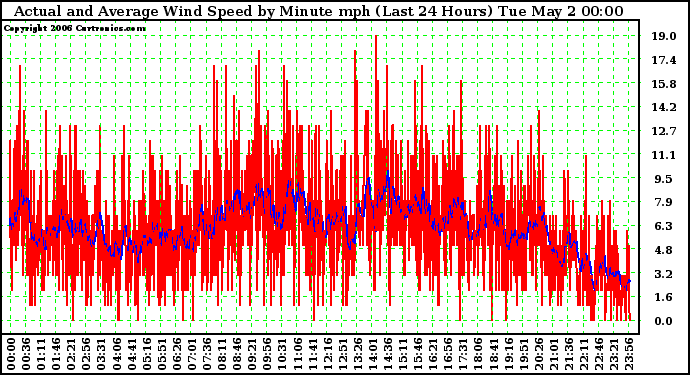Click the 21:36 time label
This screenshot has width=690, height=375.
click(x=569, y=354)
